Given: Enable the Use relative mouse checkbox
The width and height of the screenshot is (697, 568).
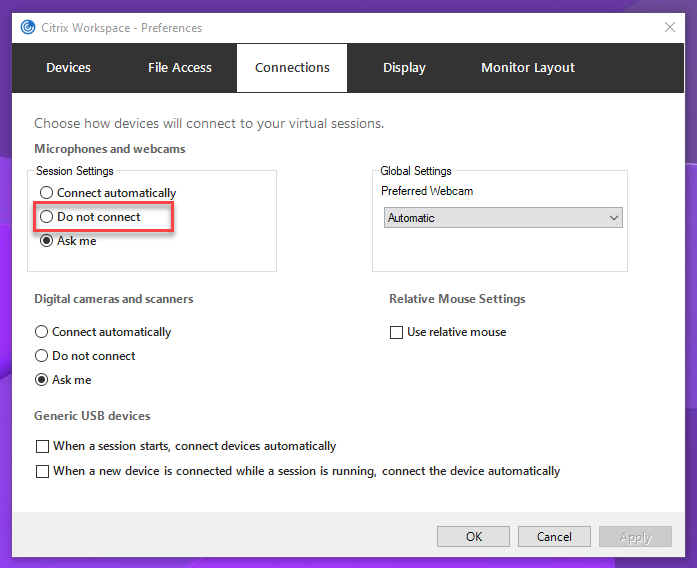Looking at the screenshot, I should click(x=397, y=332).
